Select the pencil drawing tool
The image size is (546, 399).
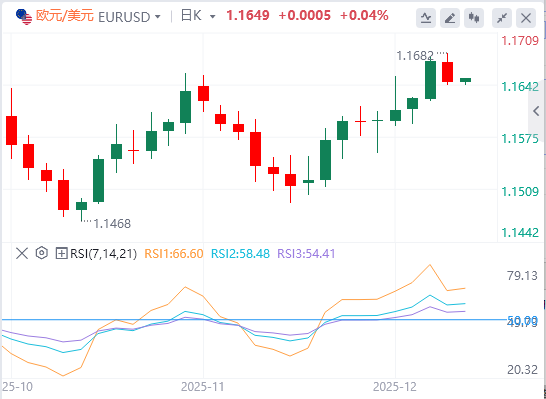click(x=450, y=17)
